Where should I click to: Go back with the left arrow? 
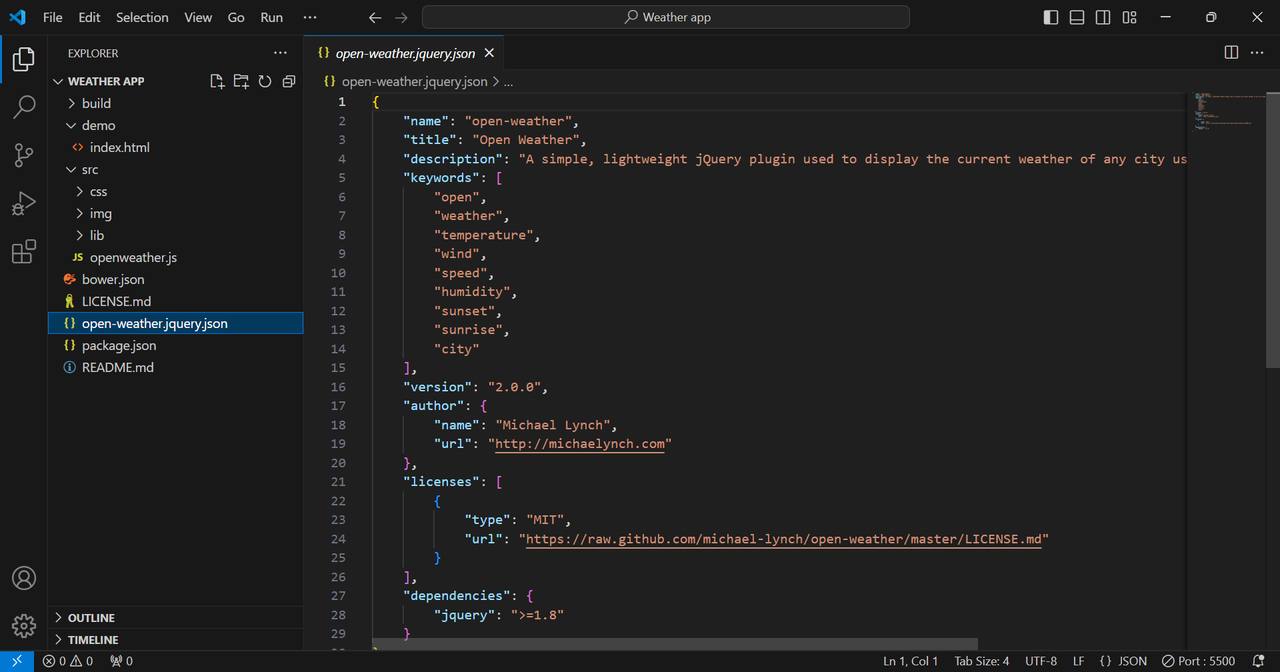(x=375, y=17)
